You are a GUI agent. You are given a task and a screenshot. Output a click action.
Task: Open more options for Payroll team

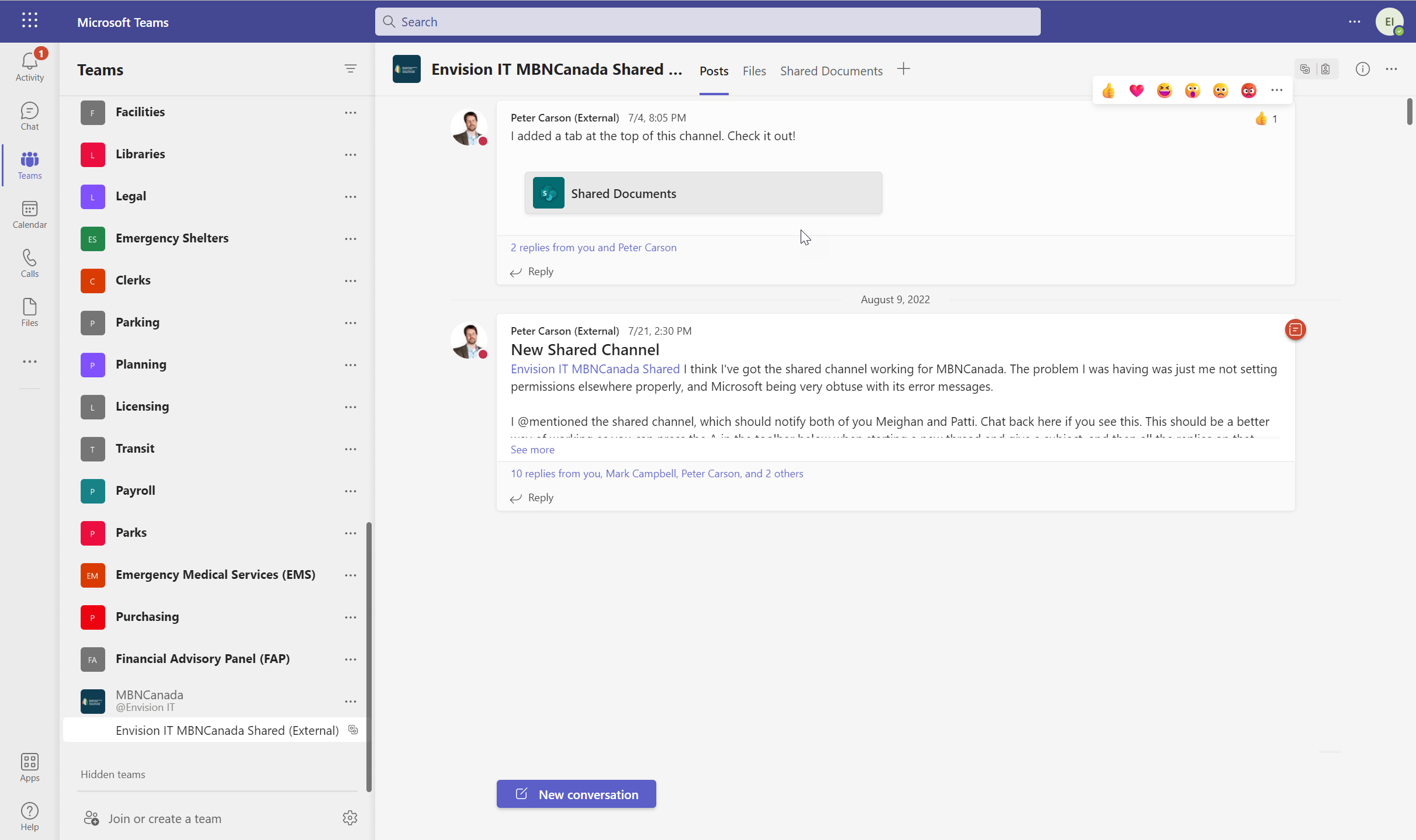[350, 491]
